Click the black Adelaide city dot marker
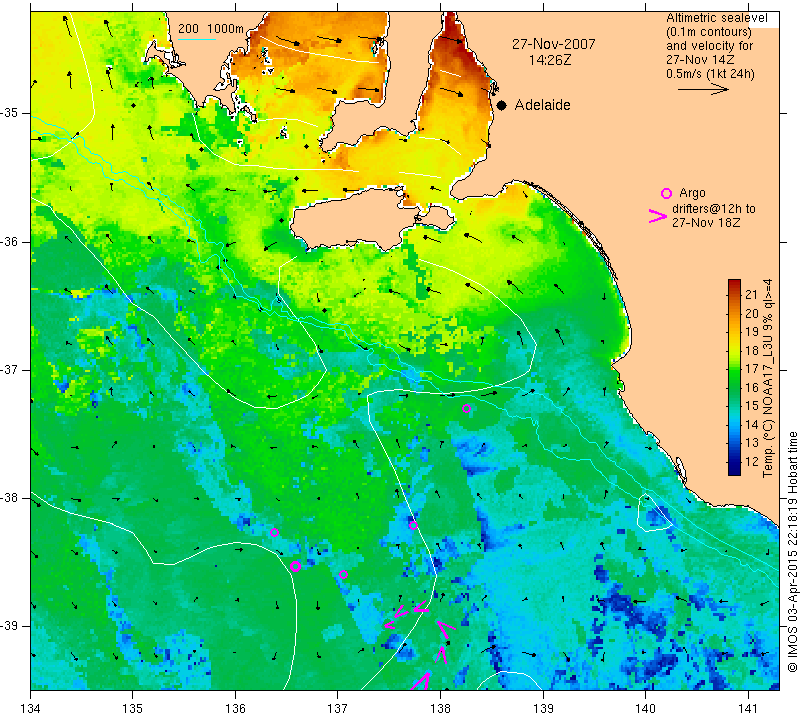The height and width of the screenshot is (720, 800). (502, 105)
